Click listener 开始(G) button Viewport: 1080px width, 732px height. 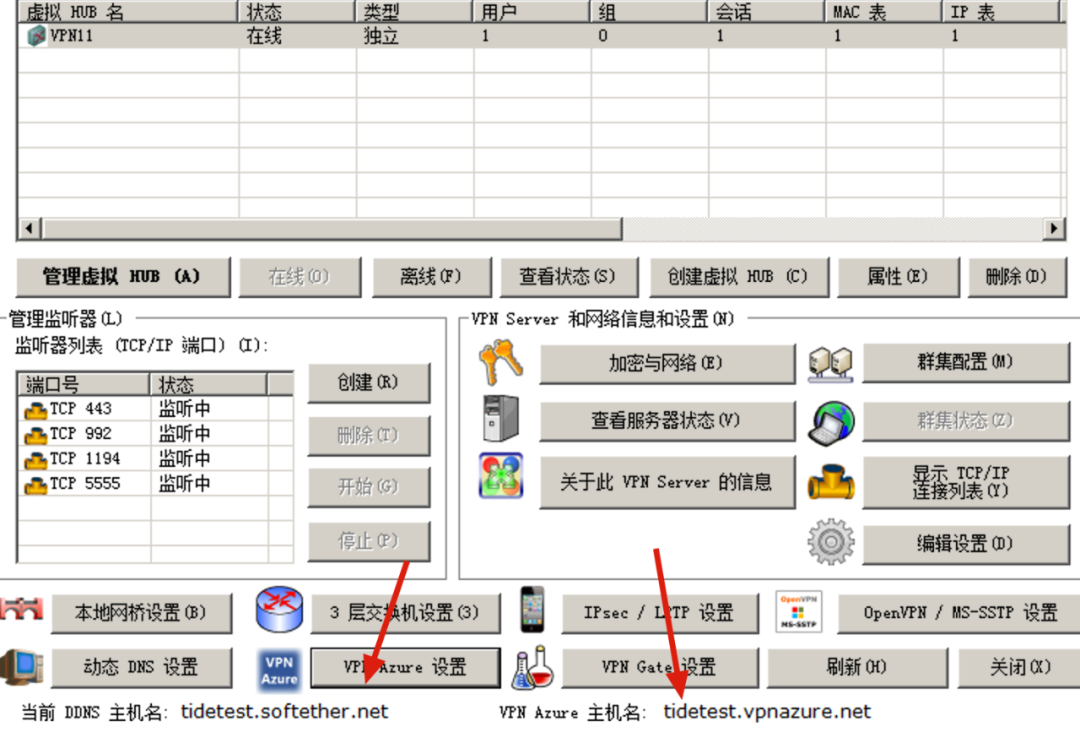[368, 488]
